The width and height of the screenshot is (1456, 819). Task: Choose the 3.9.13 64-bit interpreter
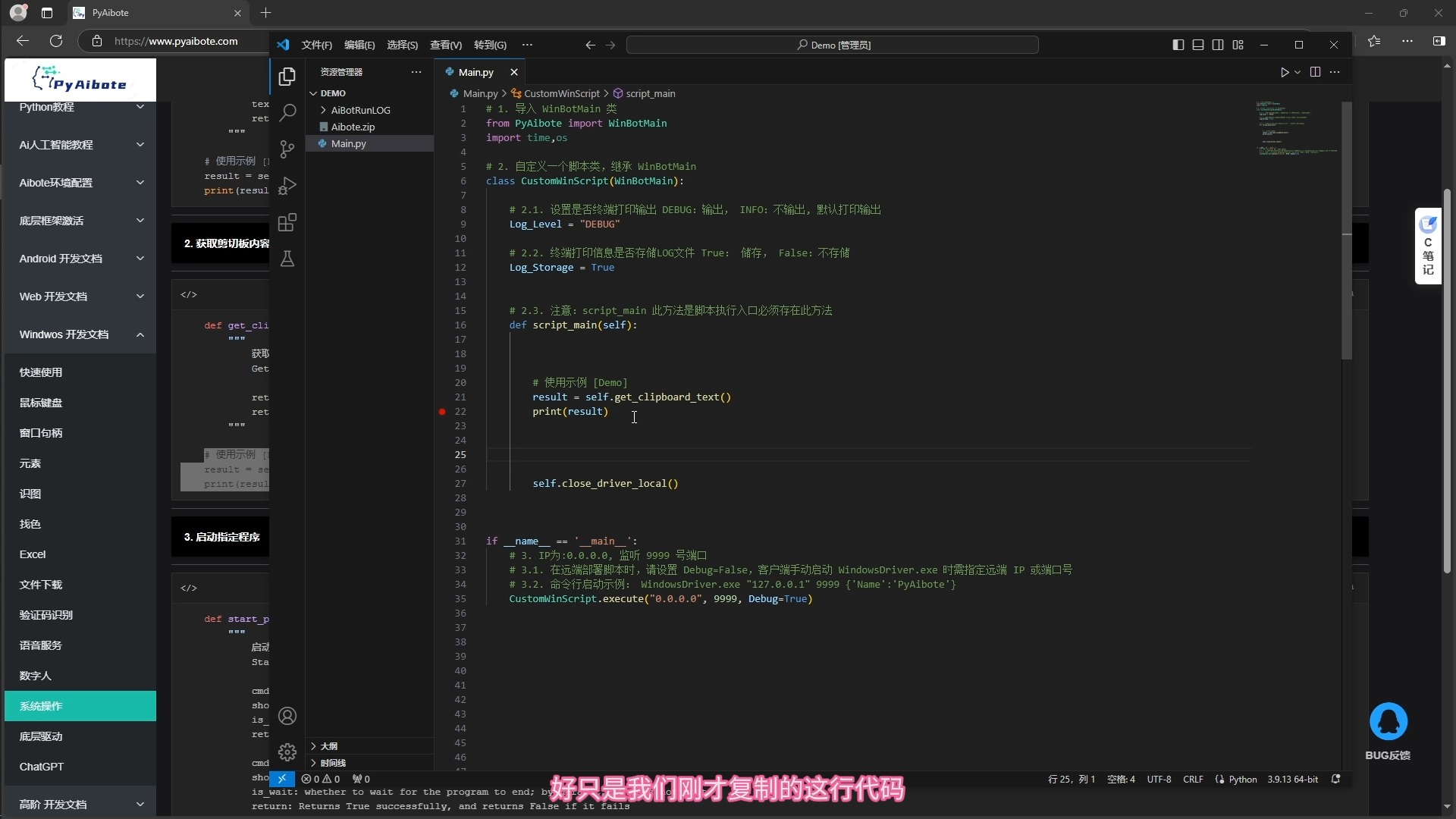(x=1292, y=779)
